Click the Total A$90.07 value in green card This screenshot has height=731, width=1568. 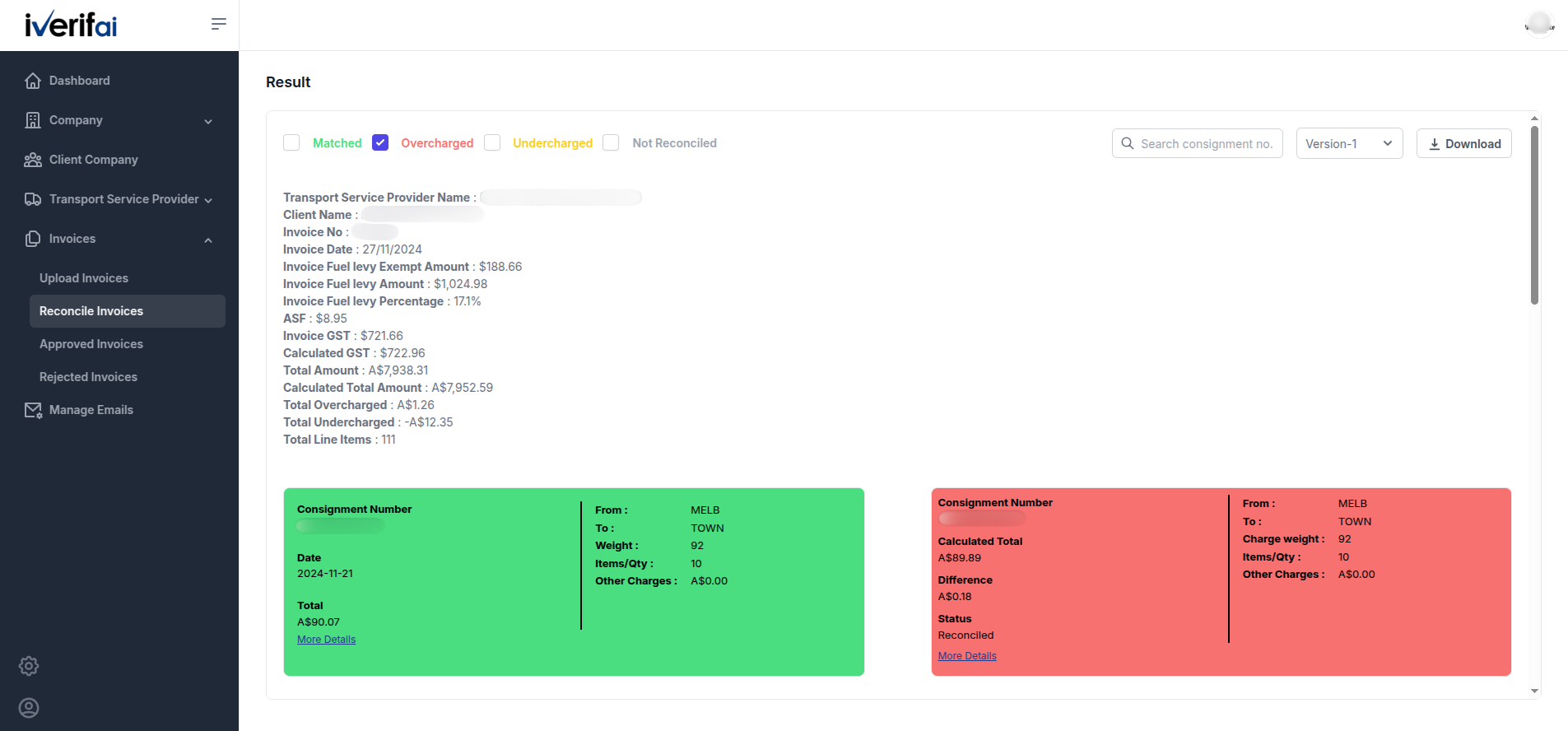319,622
